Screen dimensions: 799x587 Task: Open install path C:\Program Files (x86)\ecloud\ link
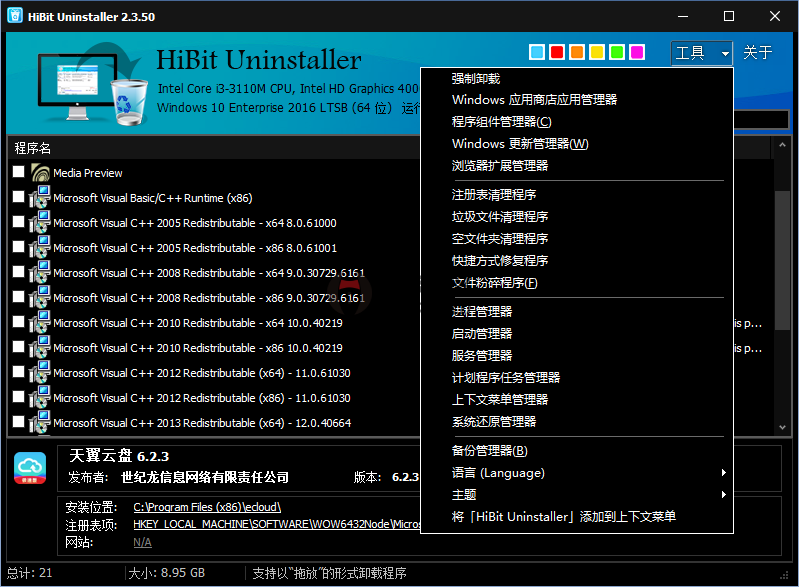coord(207,507)
